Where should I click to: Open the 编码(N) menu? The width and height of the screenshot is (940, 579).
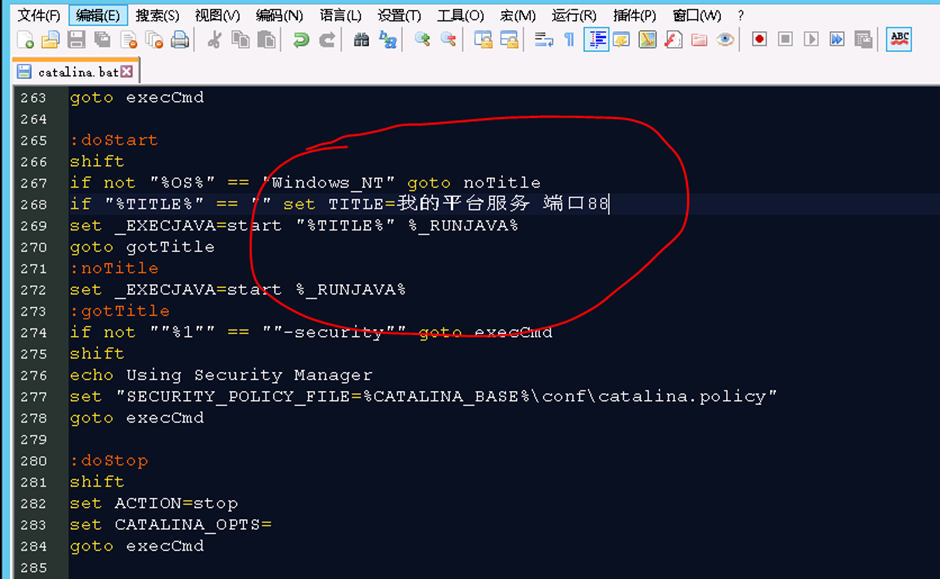(x=279, y=15)
